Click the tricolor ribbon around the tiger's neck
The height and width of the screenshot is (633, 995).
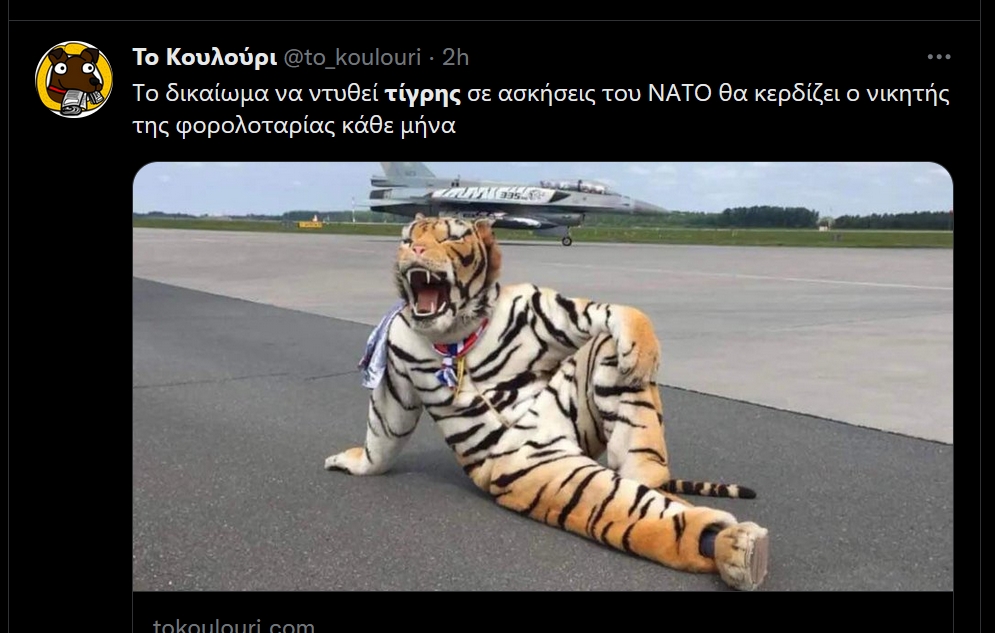pos(458,355)
